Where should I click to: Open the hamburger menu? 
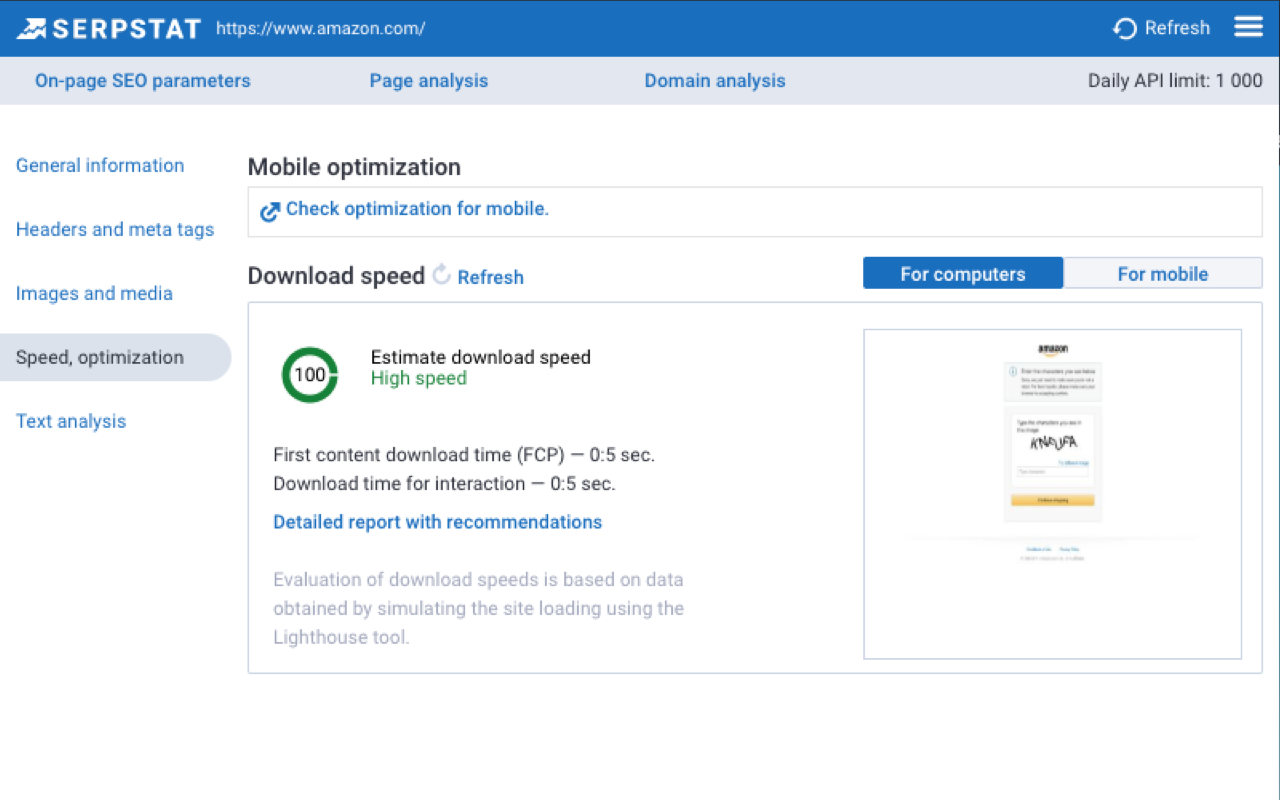tap(1248, 27)
